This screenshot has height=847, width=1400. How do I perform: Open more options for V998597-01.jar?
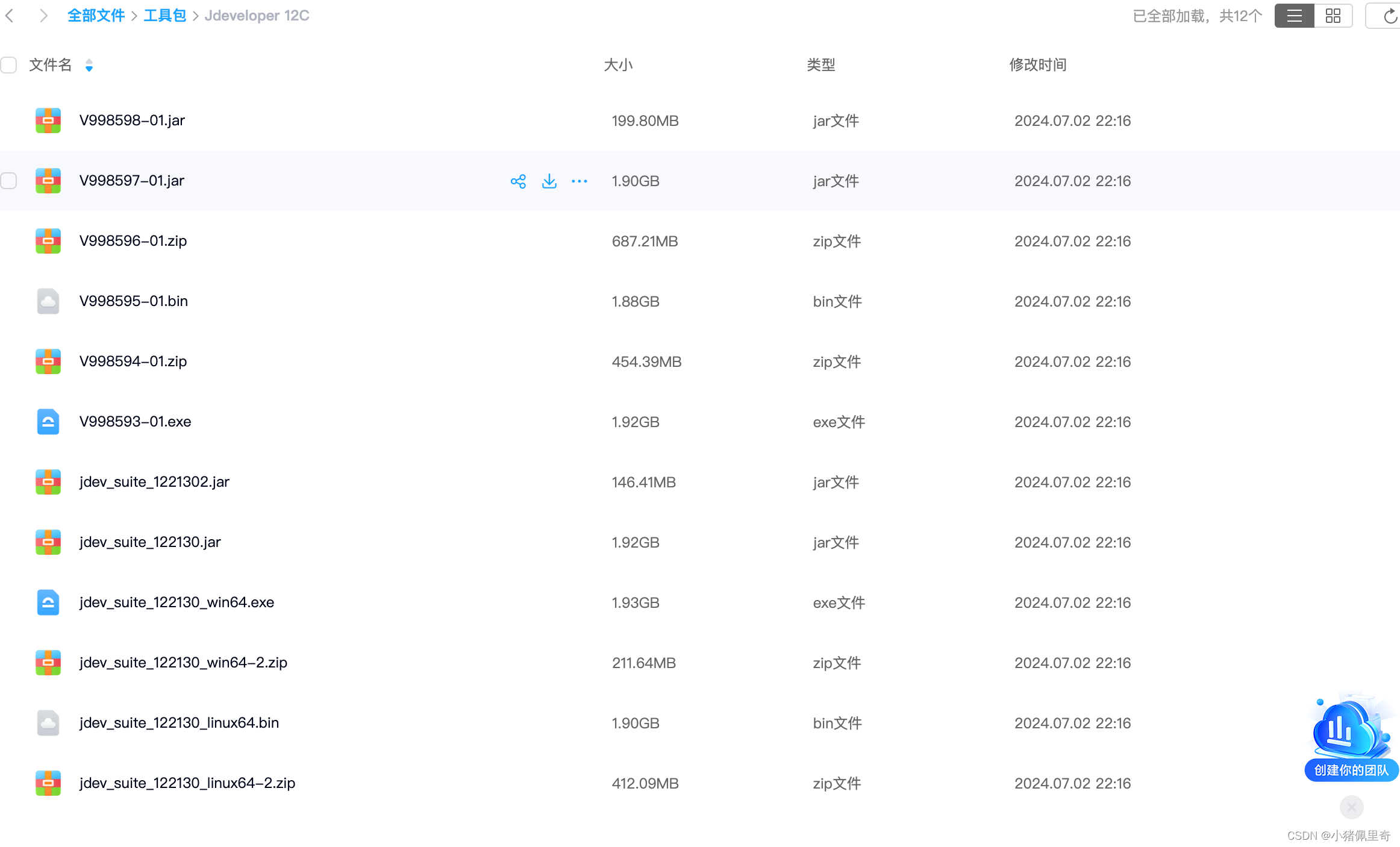click(x=579, y=181)
